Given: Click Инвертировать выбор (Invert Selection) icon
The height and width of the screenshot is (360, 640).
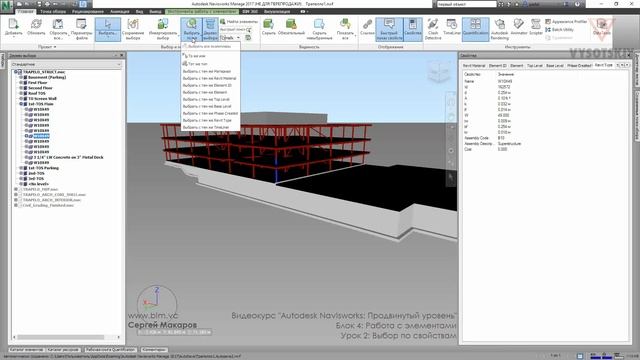Looking at the screenshot, I should pos(162,24).
